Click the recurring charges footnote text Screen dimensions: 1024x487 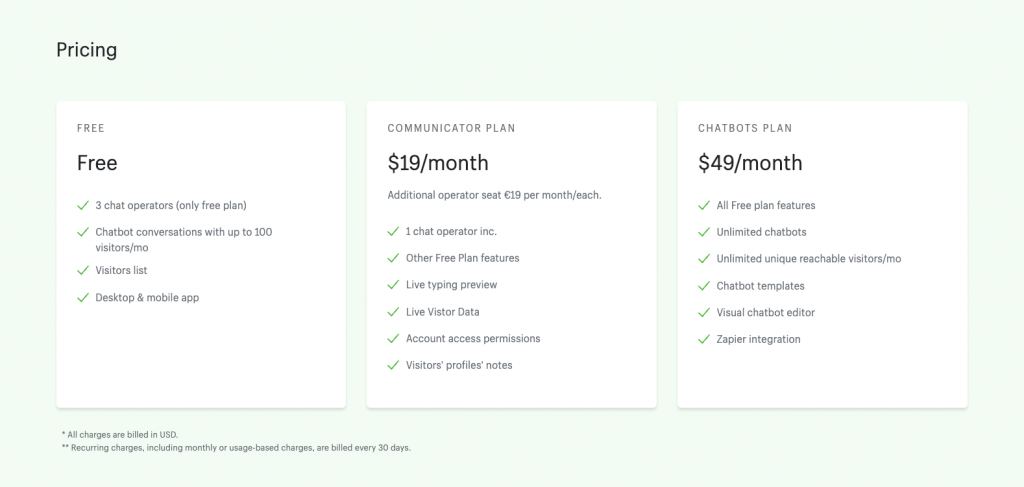[x=236, y=448]
